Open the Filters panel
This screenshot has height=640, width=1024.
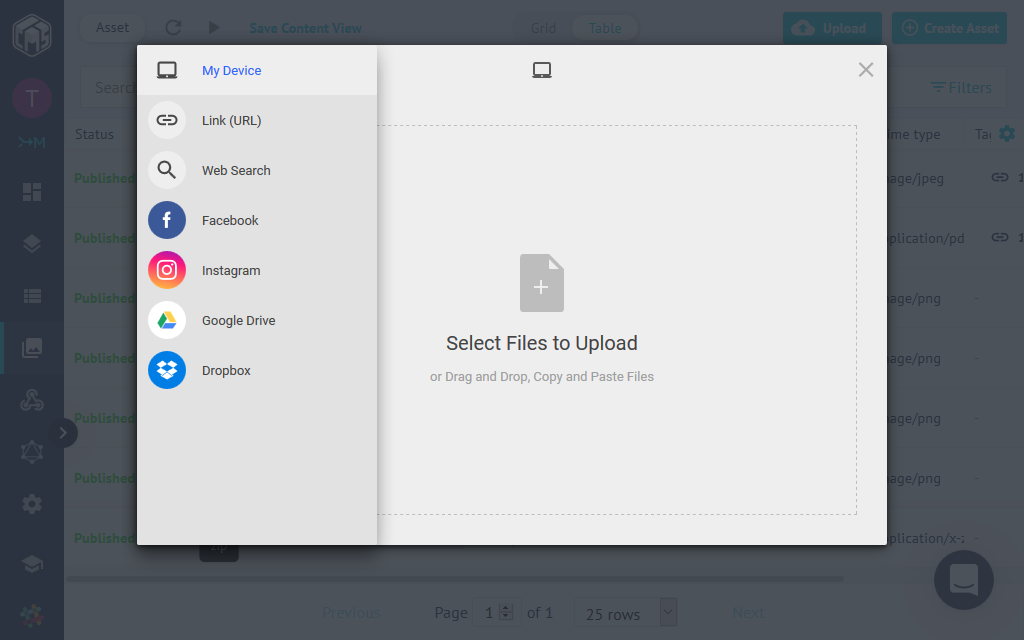[961, 88]
